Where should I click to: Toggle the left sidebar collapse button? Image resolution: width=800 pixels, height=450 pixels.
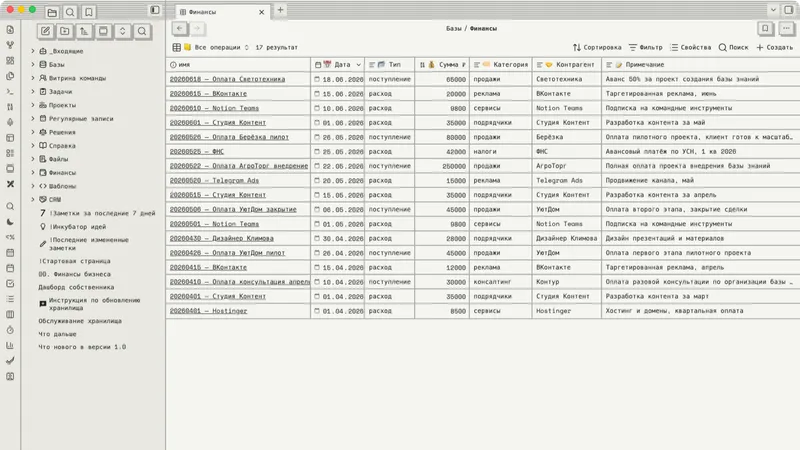point(155,10)
